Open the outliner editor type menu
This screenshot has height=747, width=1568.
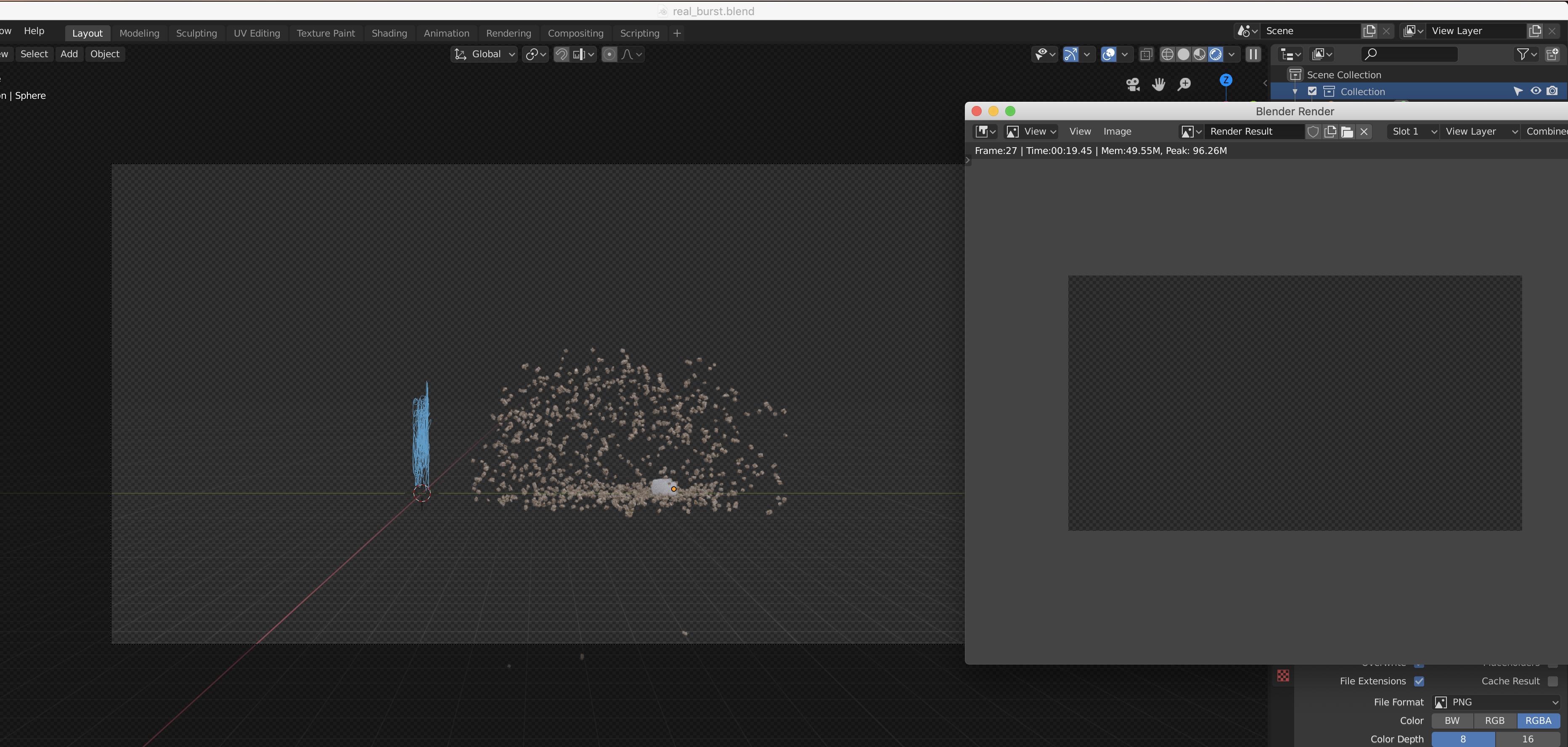coord(1290,54)
